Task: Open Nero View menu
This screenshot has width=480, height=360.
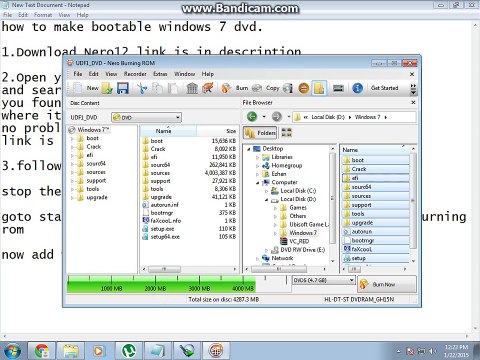Action: (111, 74)
